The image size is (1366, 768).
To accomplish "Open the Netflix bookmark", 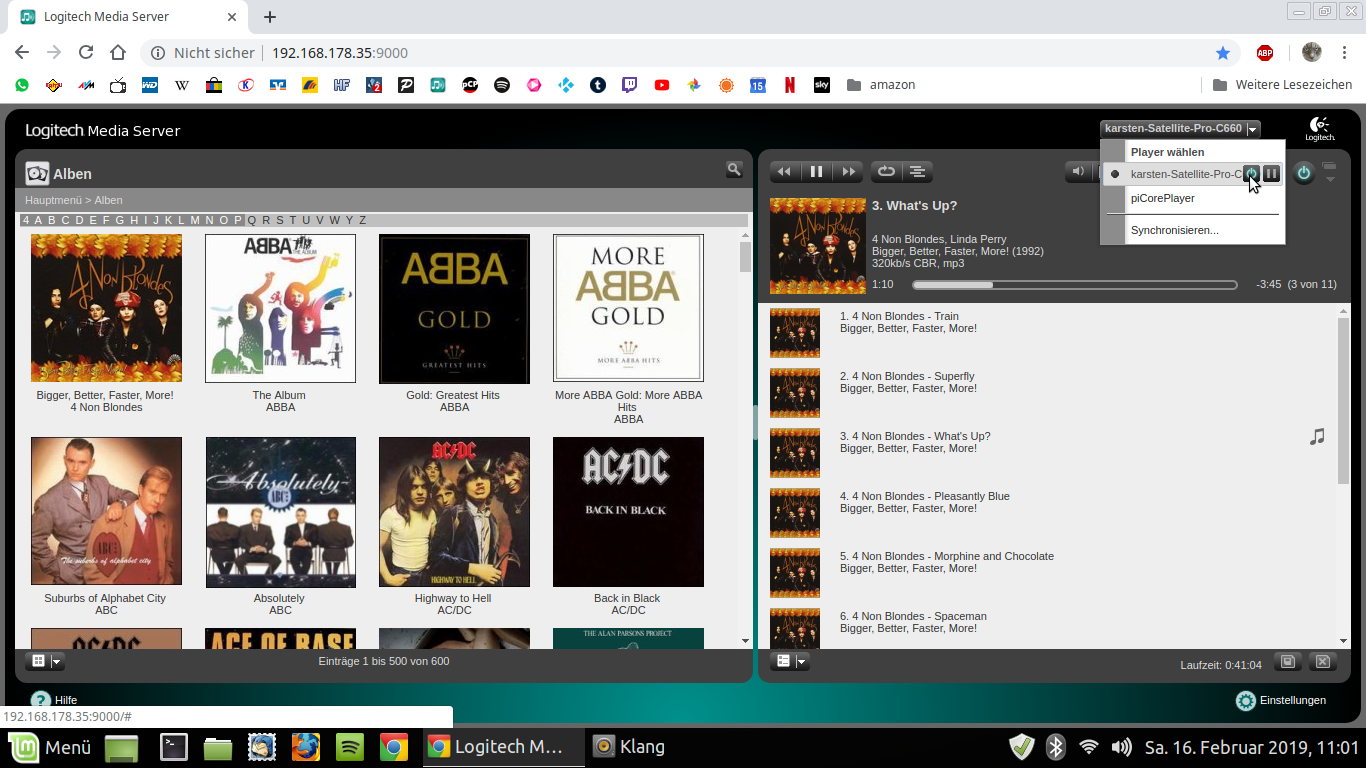I will pos(790,85).
